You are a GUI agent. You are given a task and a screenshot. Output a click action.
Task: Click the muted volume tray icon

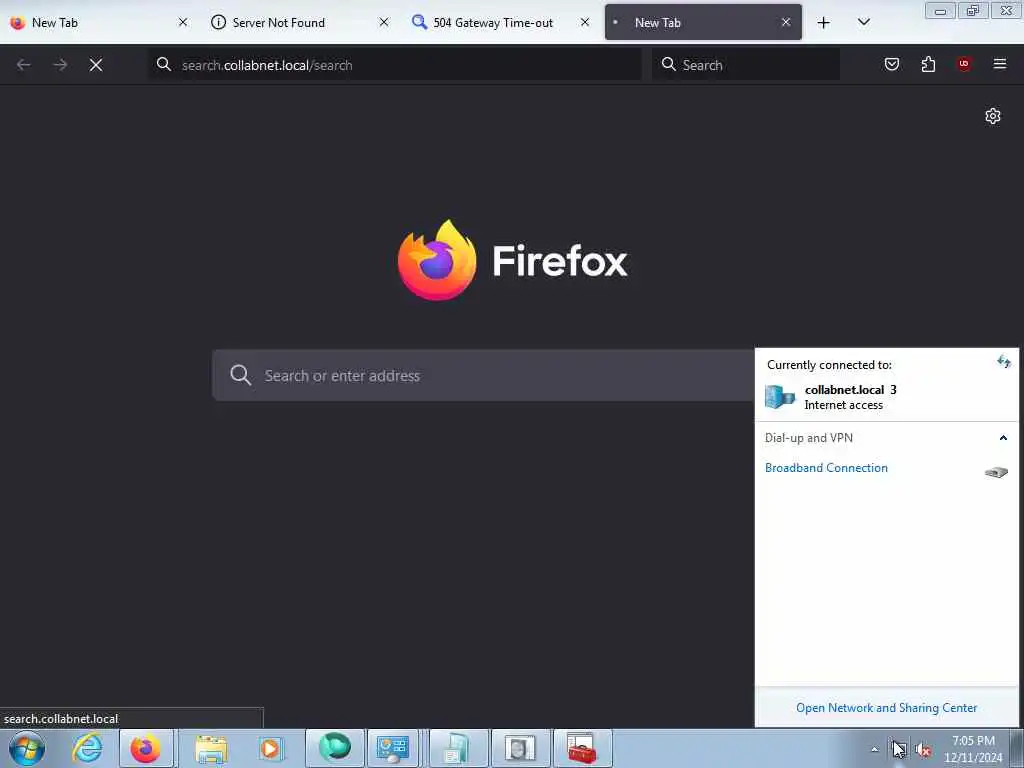tap(923, 750)
